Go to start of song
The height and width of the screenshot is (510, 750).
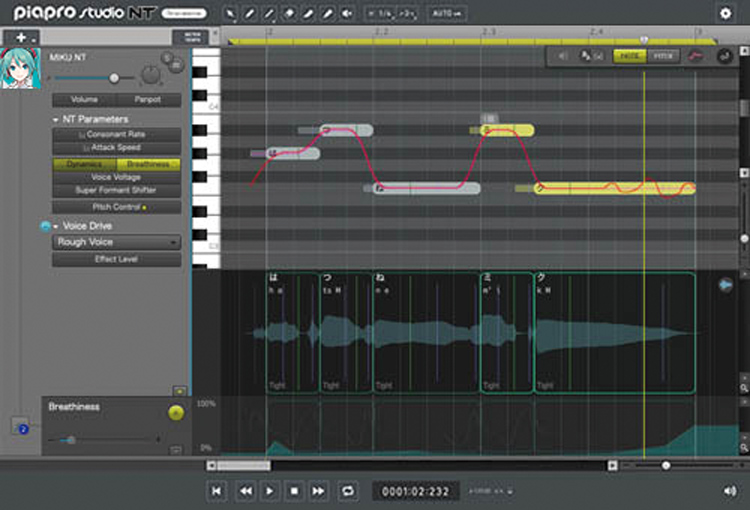[216, 491]
